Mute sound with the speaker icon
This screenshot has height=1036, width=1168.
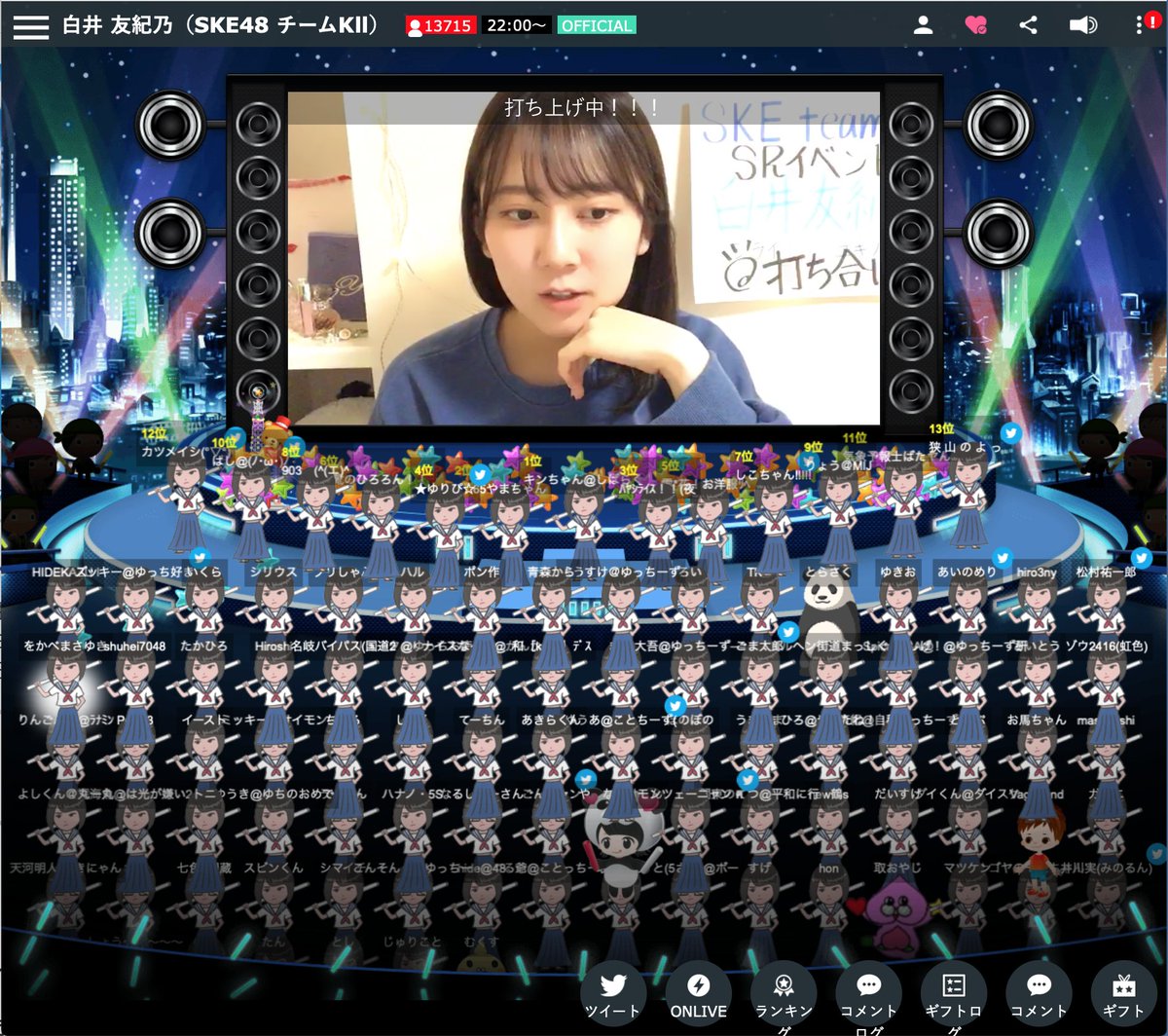(x=1082, y=26)
